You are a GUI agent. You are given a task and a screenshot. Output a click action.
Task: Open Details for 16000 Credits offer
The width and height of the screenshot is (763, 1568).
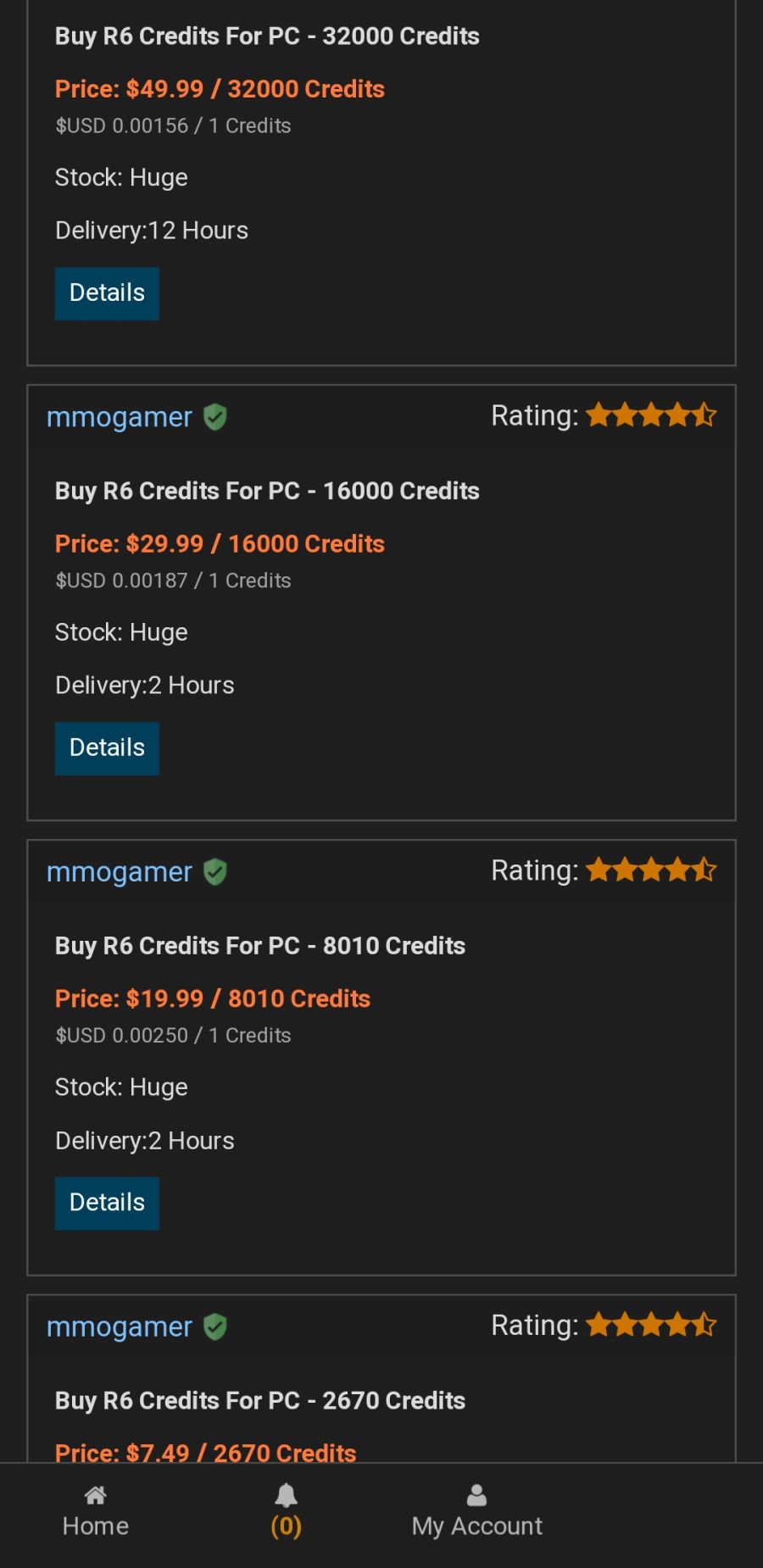[x=107, y=748]
